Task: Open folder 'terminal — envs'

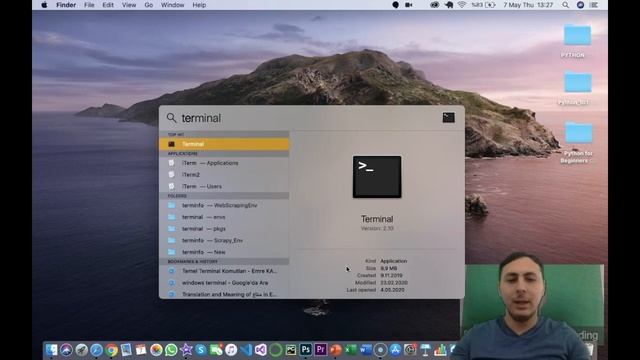Action: coord(224,217)
